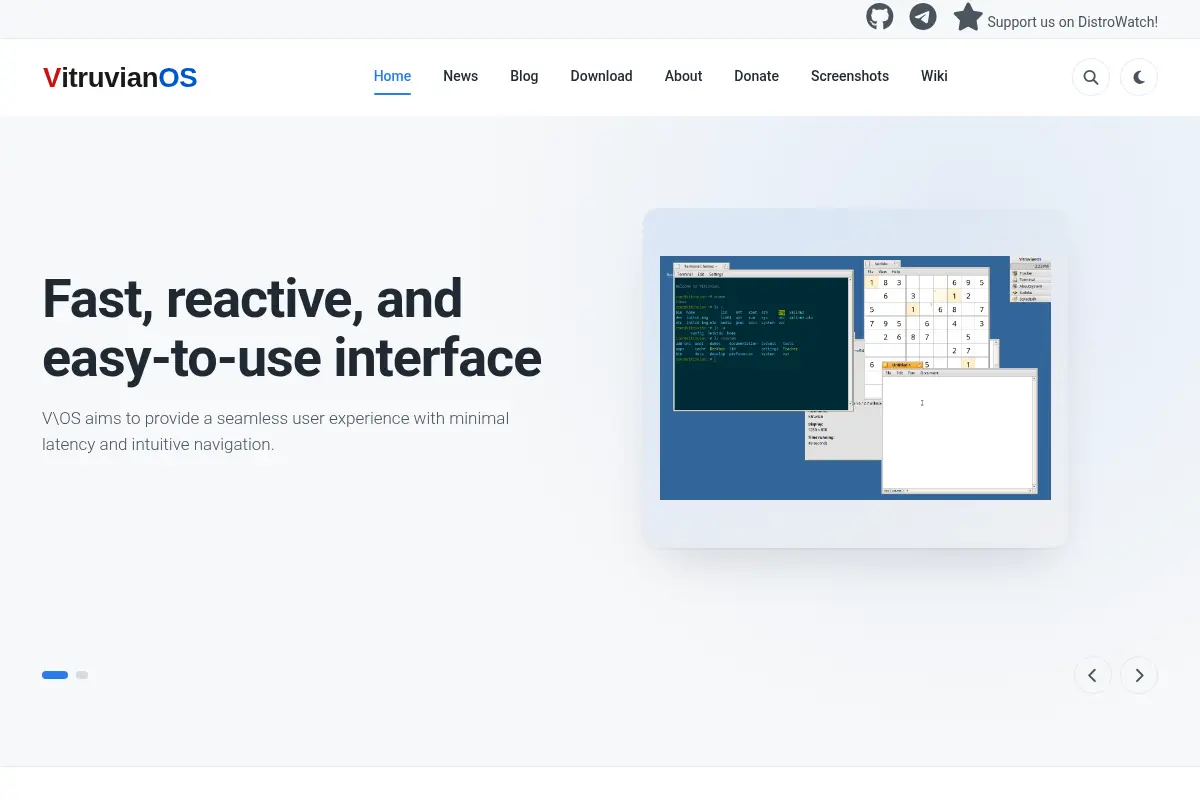Open the News page
This screenshot has width=1200, height=800.
tap(460, 76)
